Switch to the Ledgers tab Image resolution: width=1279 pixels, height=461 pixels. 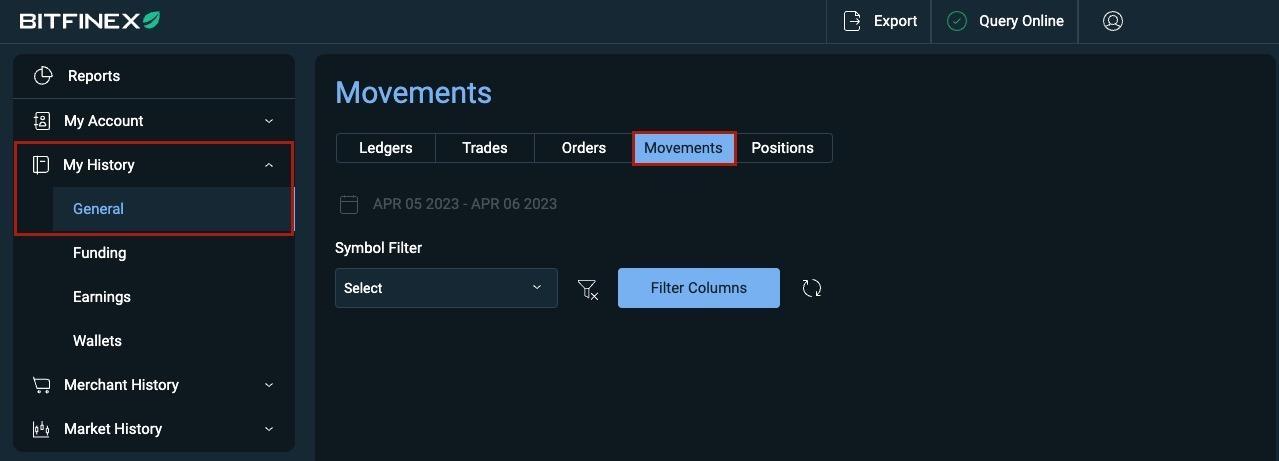pos(386,148)
